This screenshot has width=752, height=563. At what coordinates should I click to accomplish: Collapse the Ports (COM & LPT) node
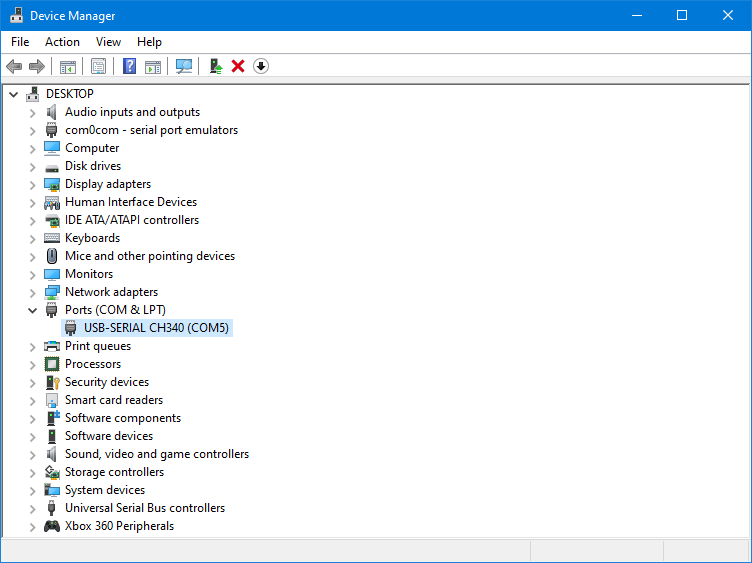(x=32, y=310)
